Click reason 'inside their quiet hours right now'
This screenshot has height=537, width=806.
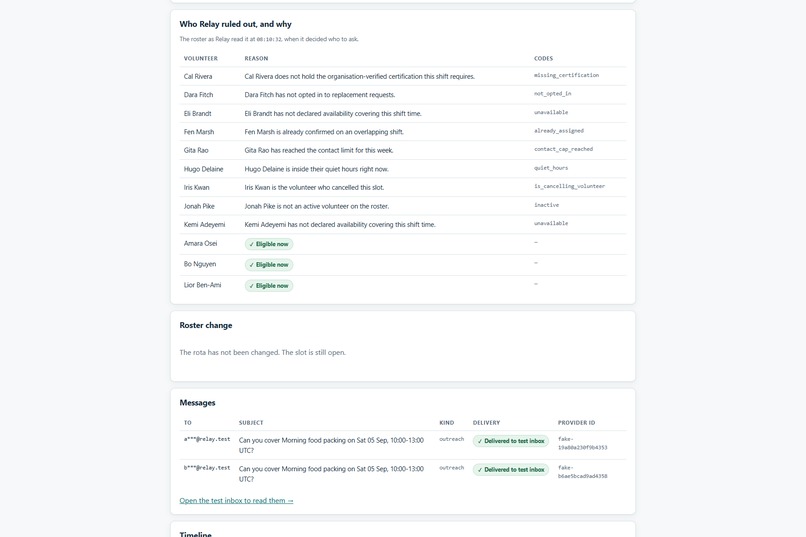317,169
